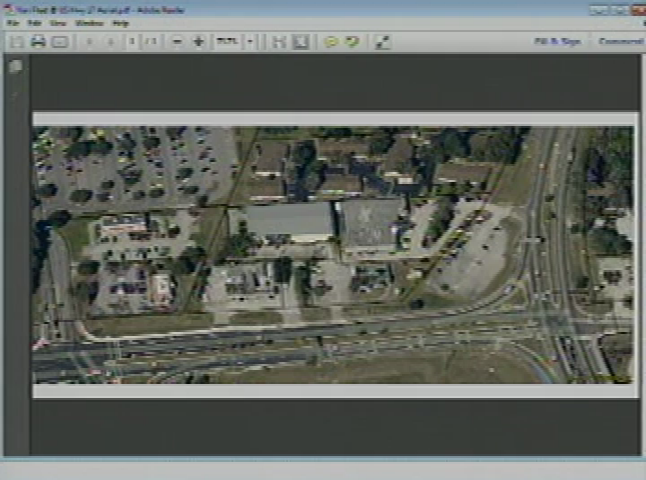Click the page number input field

(x=132, y=41)
